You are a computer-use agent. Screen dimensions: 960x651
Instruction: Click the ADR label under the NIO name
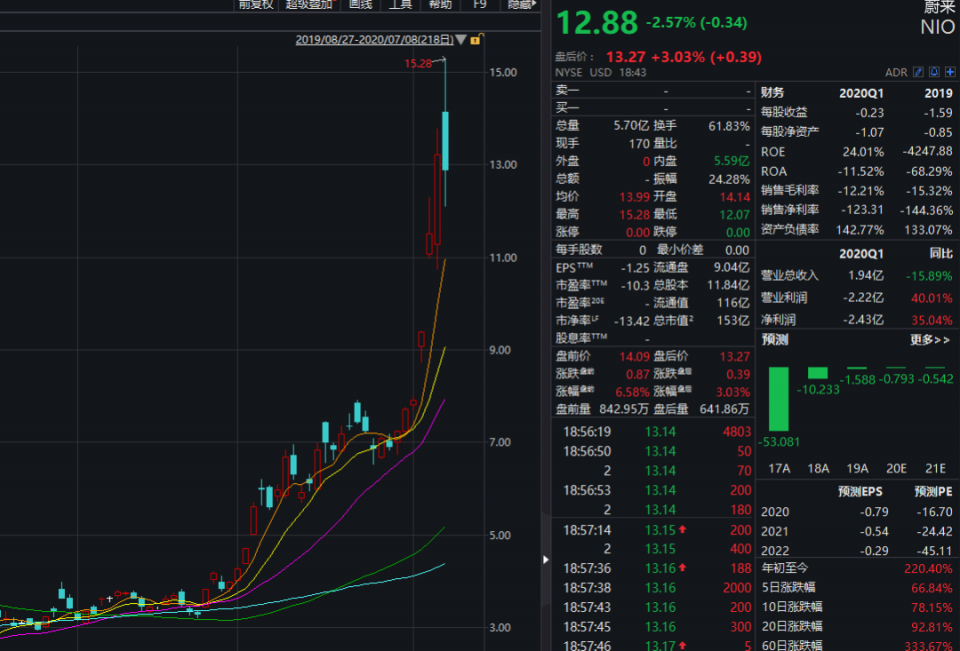tap(896, 72)
